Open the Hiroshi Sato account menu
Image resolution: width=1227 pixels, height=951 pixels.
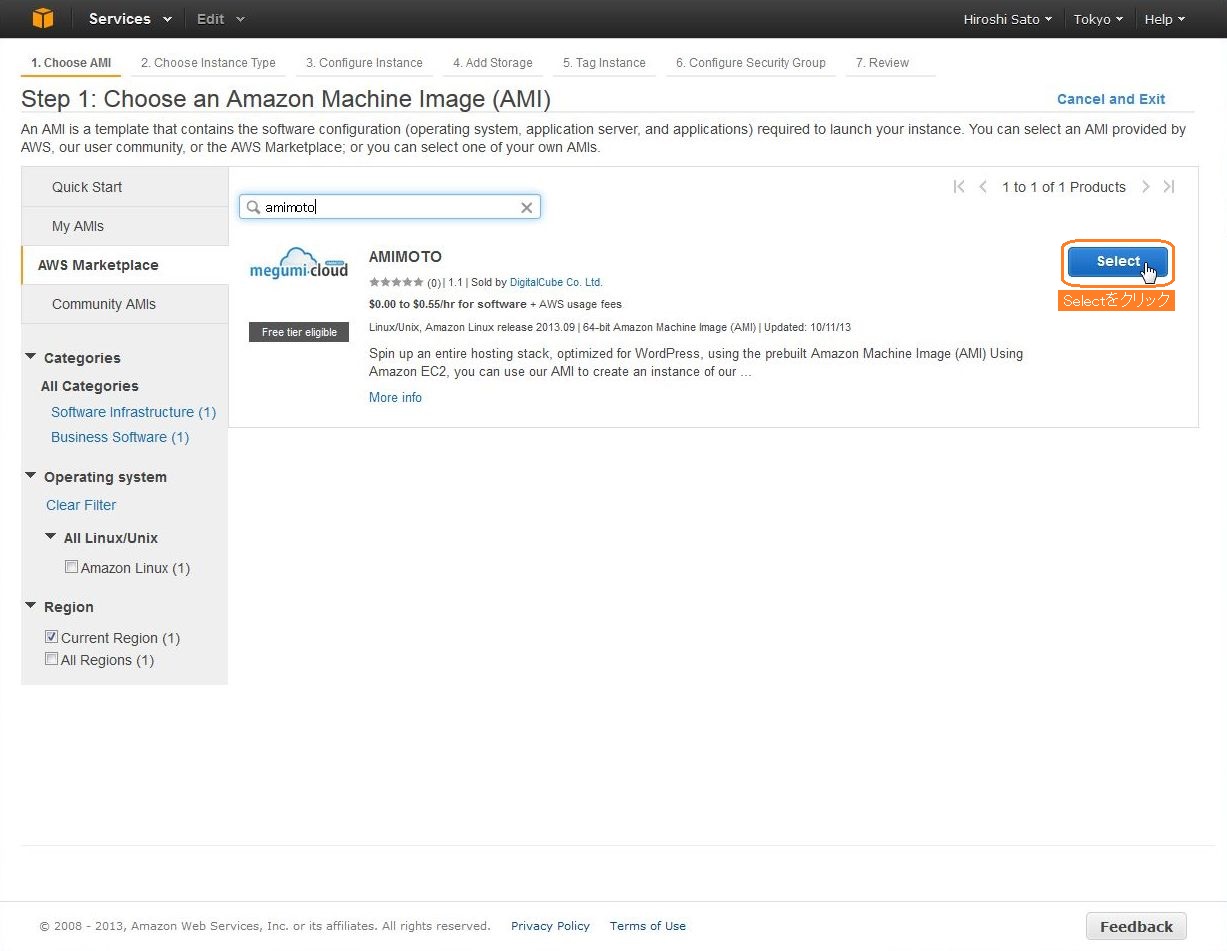coord(1007,19)
